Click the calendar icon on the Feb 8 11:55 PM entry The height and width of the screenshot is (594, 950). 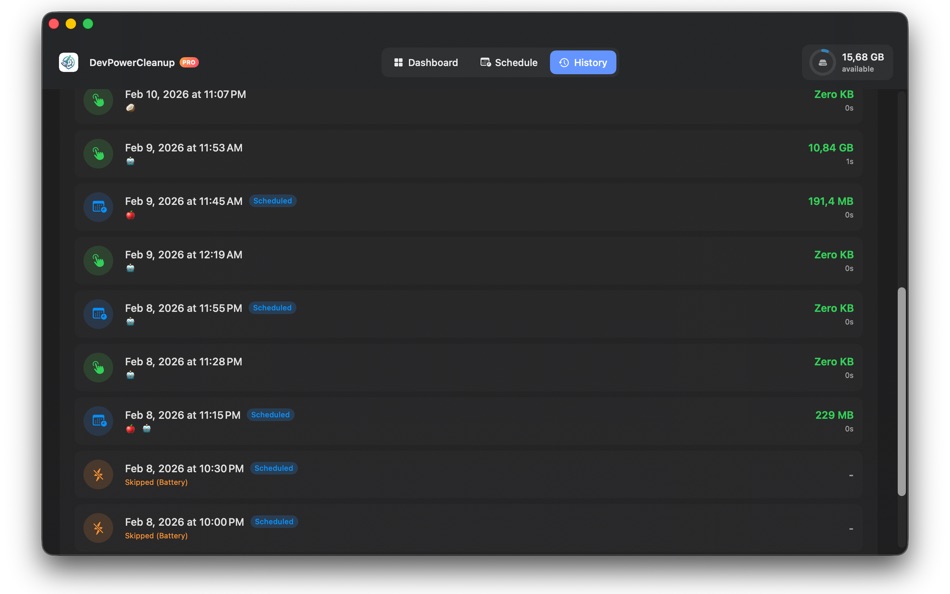pos(97,314)
